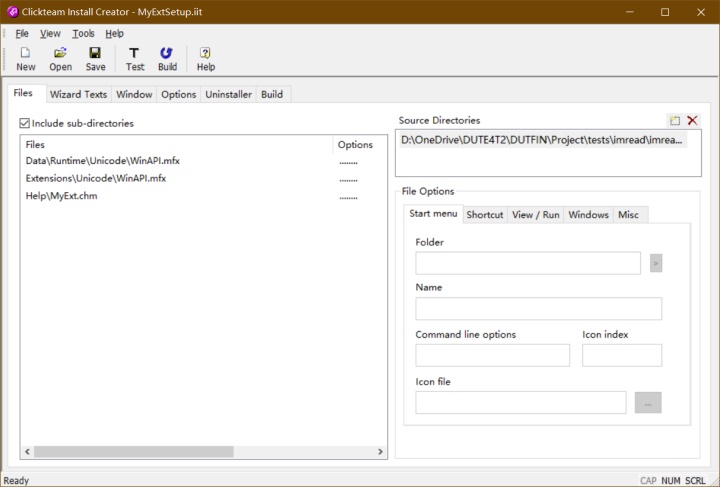720x487 pixels.
Task: Click the Build toolbar icon
Action: point(167,59)
